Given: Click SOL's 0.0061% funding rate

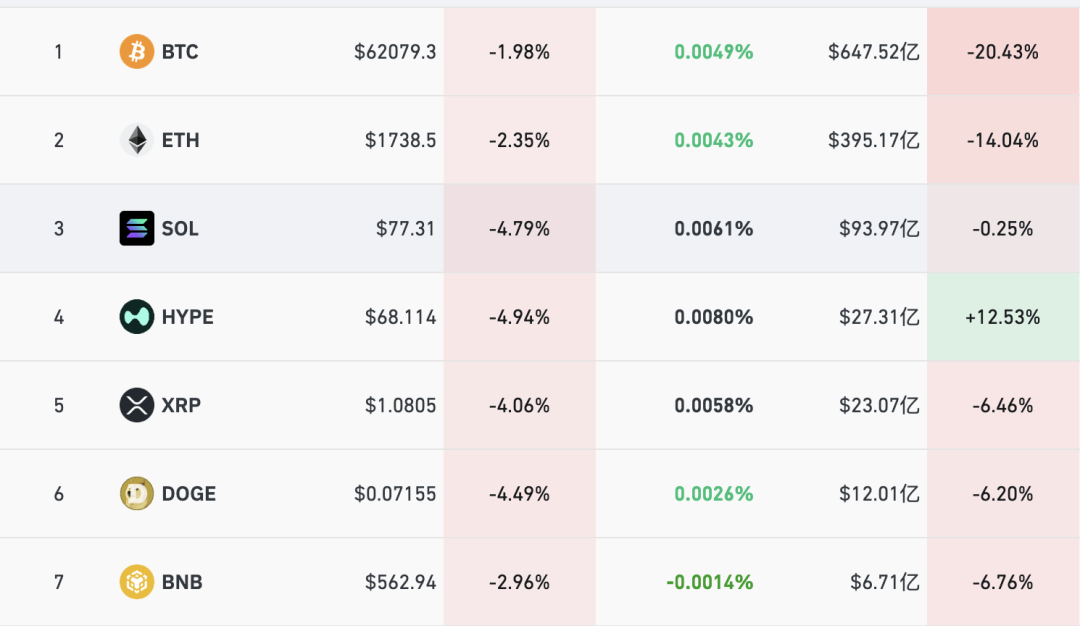Looking at the screenshot, I should (x=714, y=229).
